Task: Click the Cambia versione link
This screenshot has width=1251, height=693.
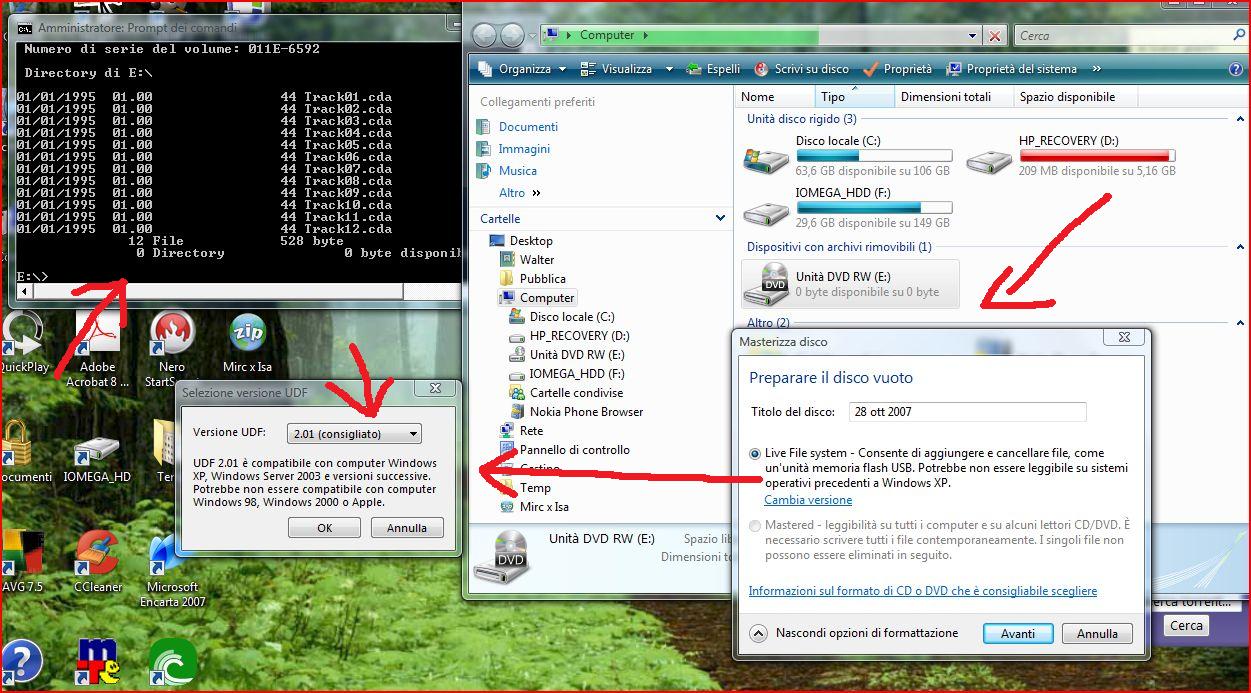Action: [x=808, y=500]
